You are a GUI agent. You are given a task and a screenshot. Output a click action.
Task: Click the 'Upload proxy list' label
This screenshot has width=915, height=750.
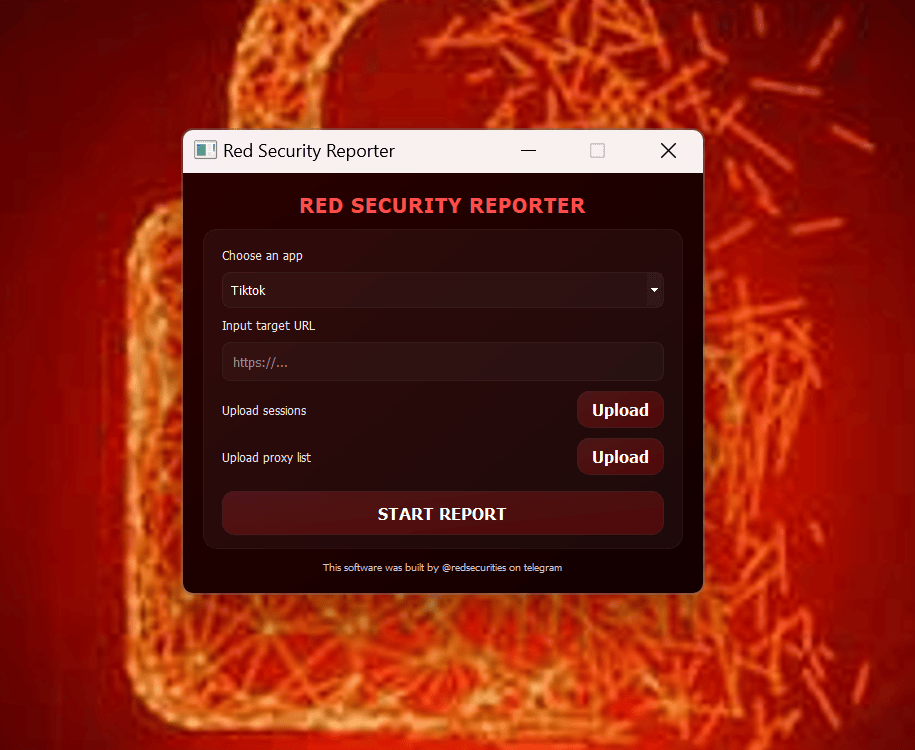(266, 458)
